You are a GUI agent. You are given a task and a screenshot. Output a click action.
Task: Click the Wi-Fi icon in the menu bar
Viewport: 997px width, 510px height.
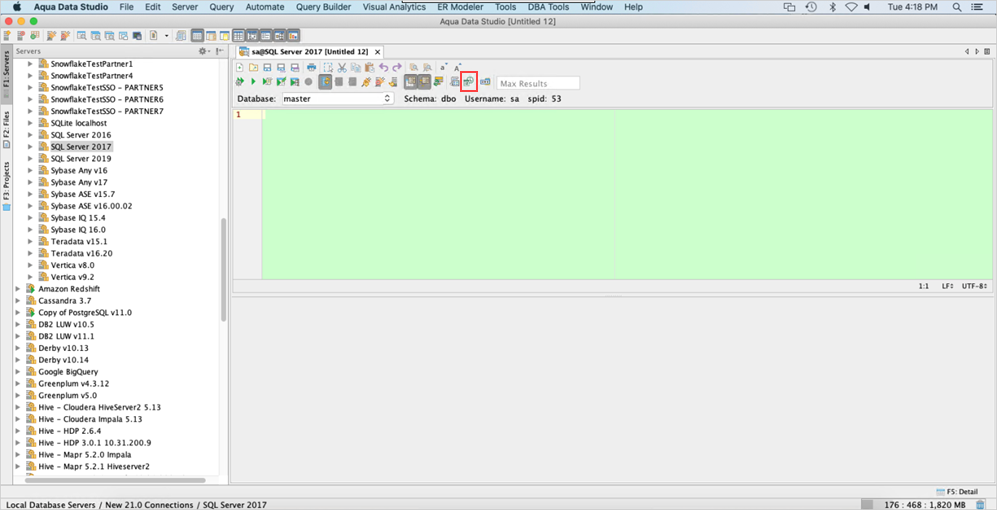click(851, 7)
